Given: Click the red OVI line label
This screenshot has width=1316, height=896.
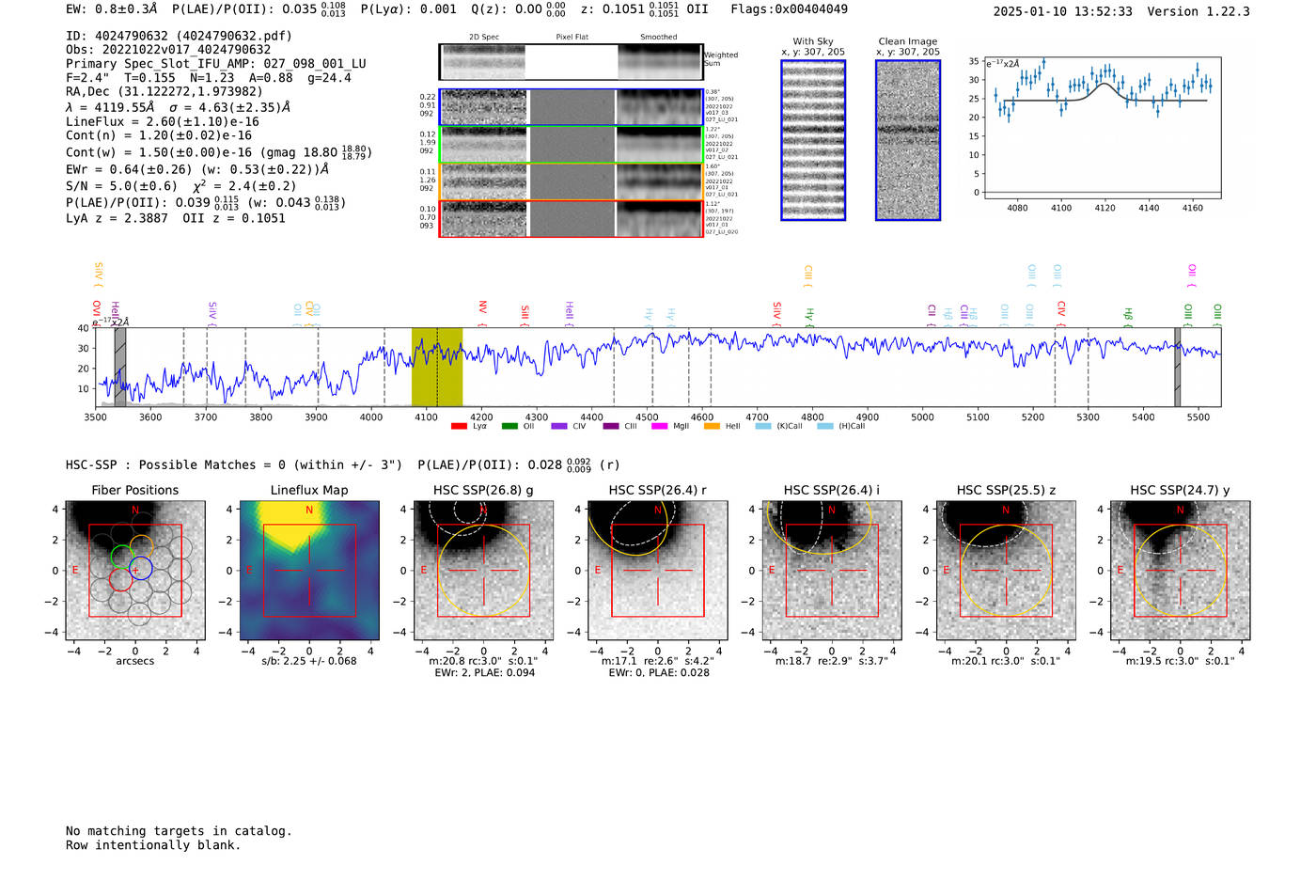Looking at the screenshot, I should pyautogui.click(x=97, y=311).
